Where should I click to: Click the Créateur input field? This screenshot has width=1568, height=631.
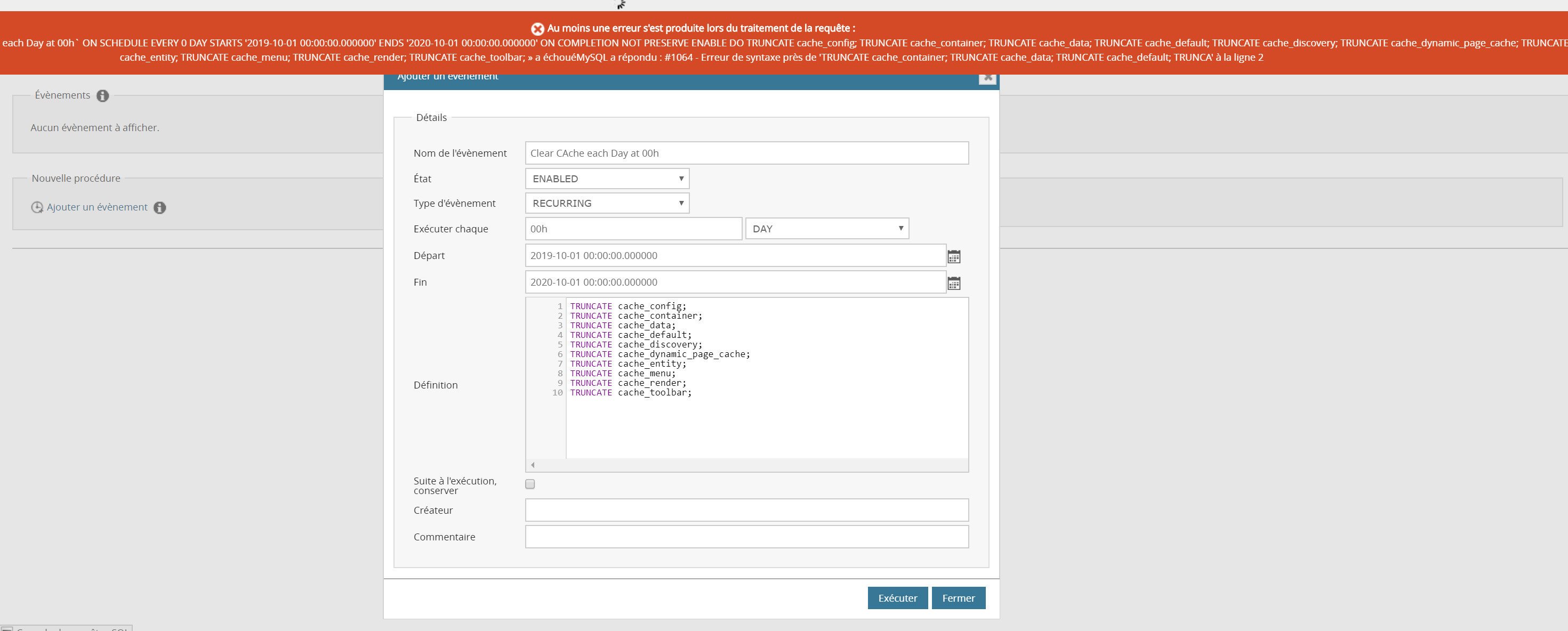pos(747,510)
